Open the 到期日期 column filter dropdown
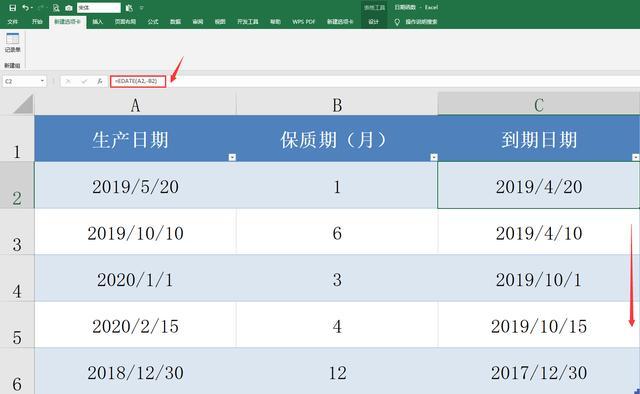Viewport: 640px width, 394px height. 636,157
